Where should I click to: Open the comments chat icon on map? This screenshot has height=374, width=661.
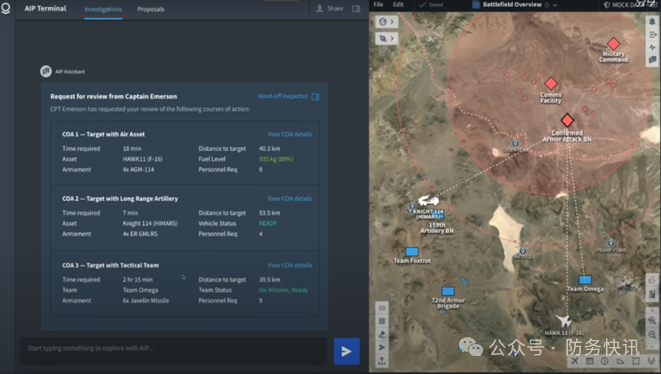click(x=652, y=60)
